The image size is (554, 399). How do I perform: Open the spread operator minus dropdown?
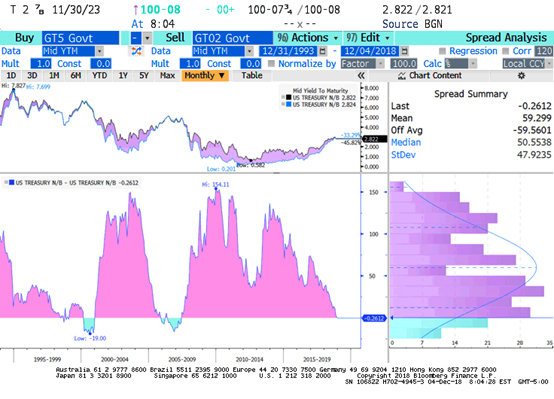147,38
